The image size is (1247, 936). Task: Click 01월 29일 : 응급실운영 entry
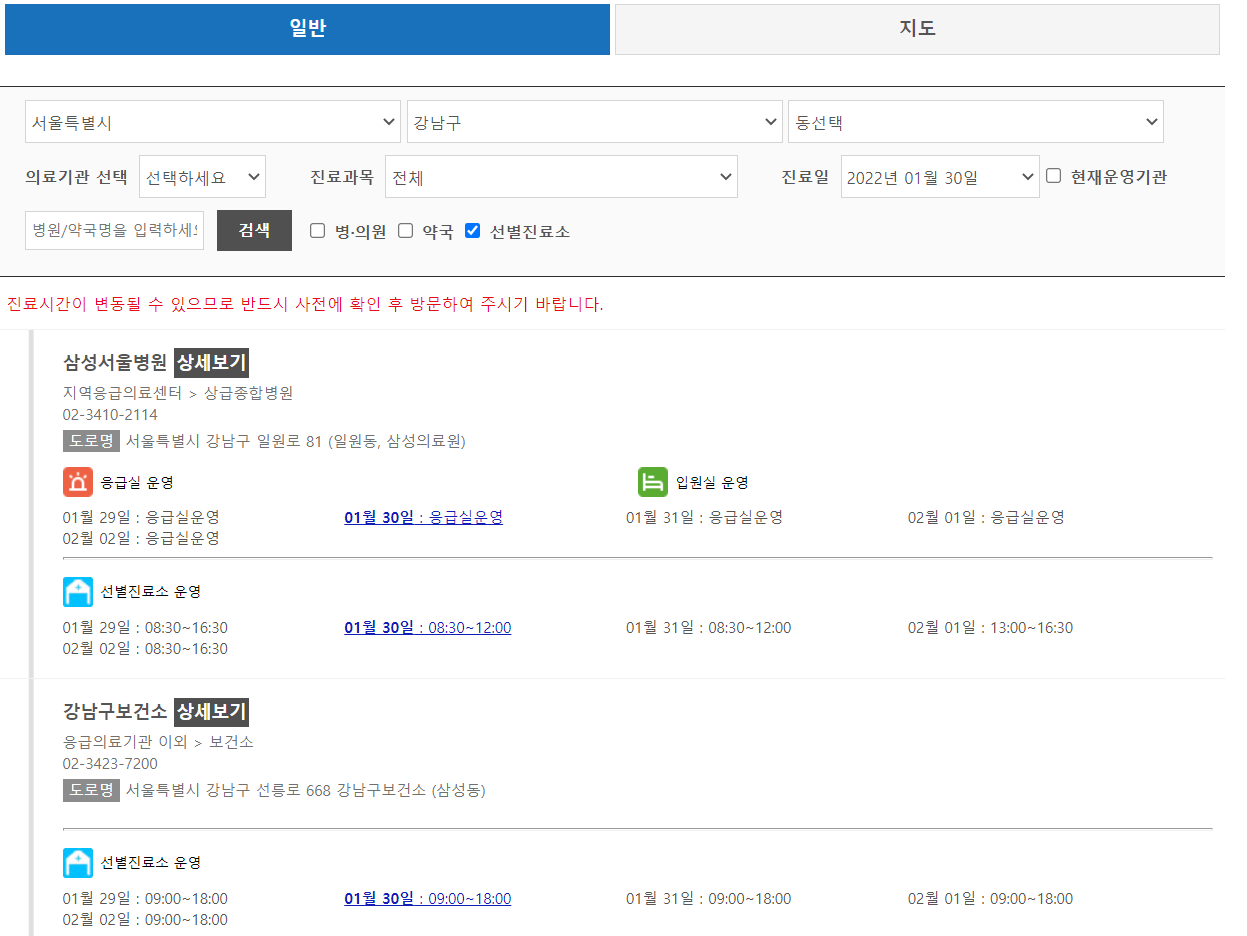[x=141, y=517]
